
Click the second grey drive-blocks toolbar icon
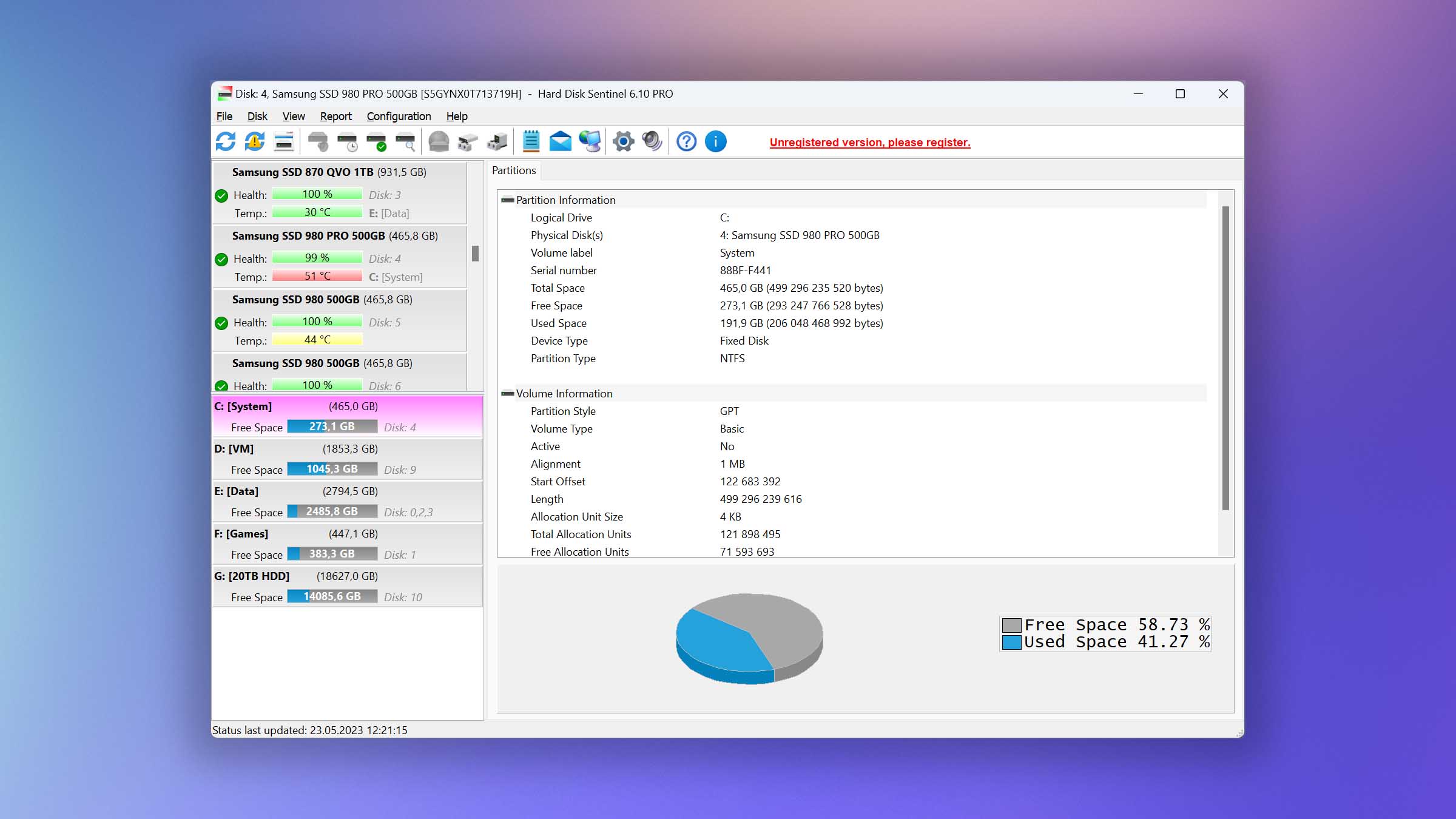[x=497, y=142]
